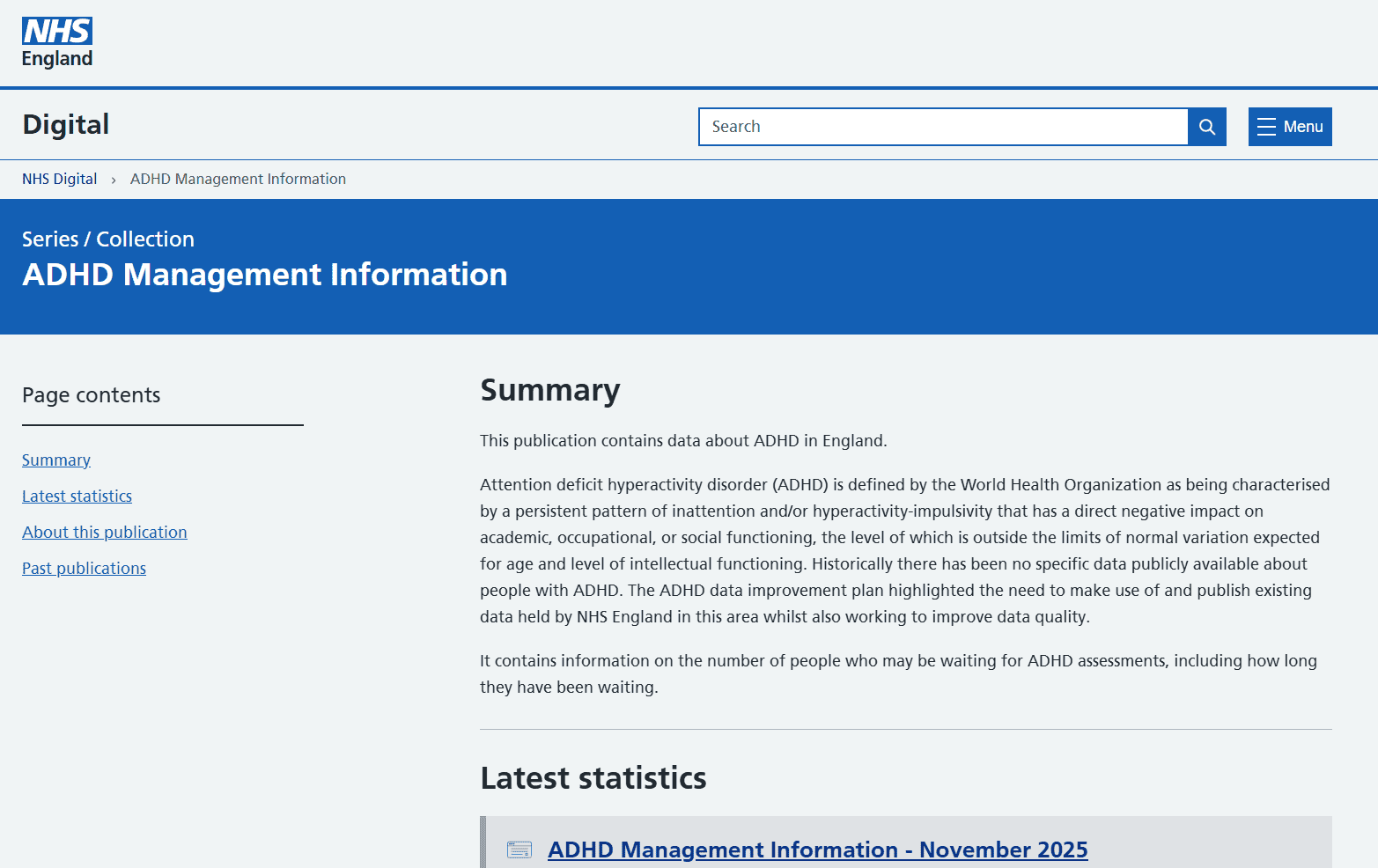The image size is (1378, 868).
Task: Click the document icon beside November 2025 publication
Action: coord(520,850)
